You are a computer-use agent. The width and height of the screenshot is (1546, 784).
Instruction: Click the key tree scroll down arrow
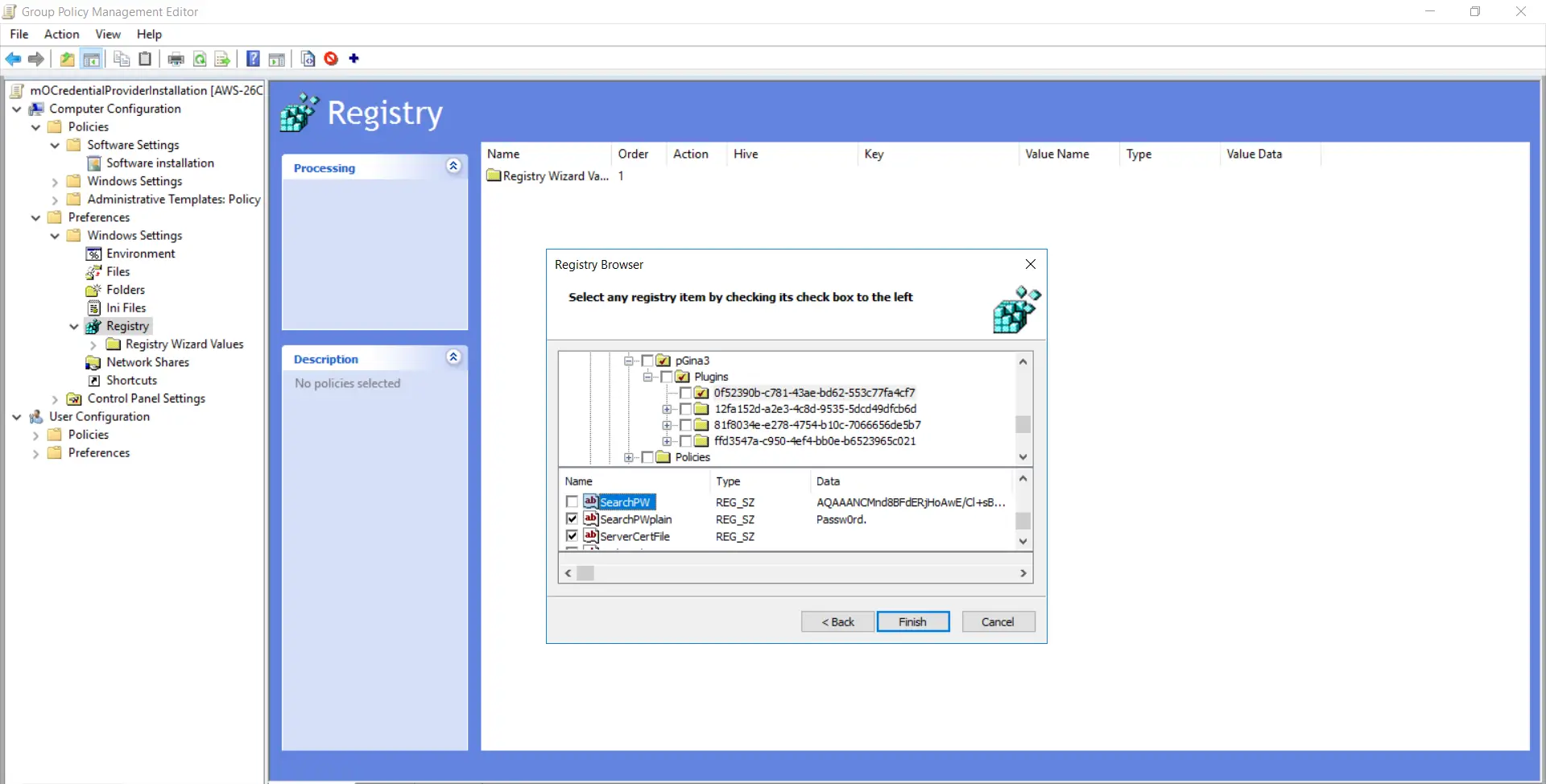[x=1023, y=457]
